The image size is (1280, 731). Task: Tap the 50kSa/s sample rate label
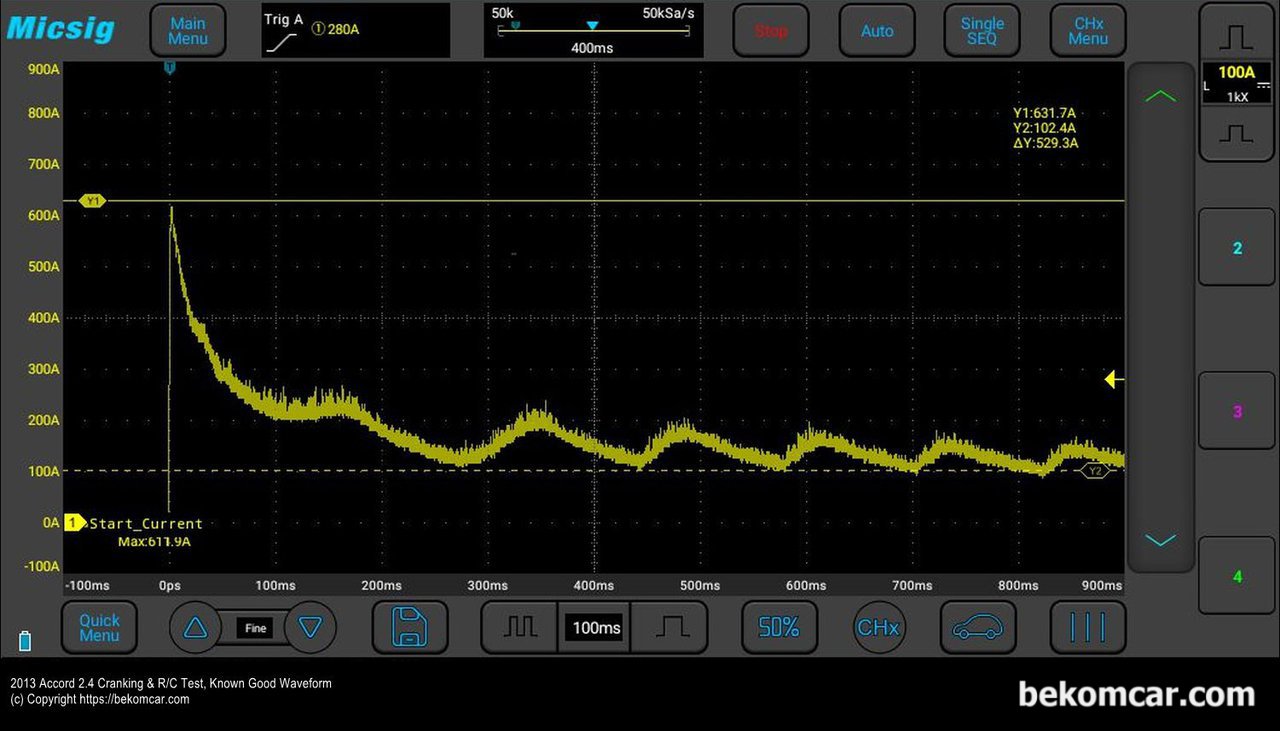[x=668, y=13]
